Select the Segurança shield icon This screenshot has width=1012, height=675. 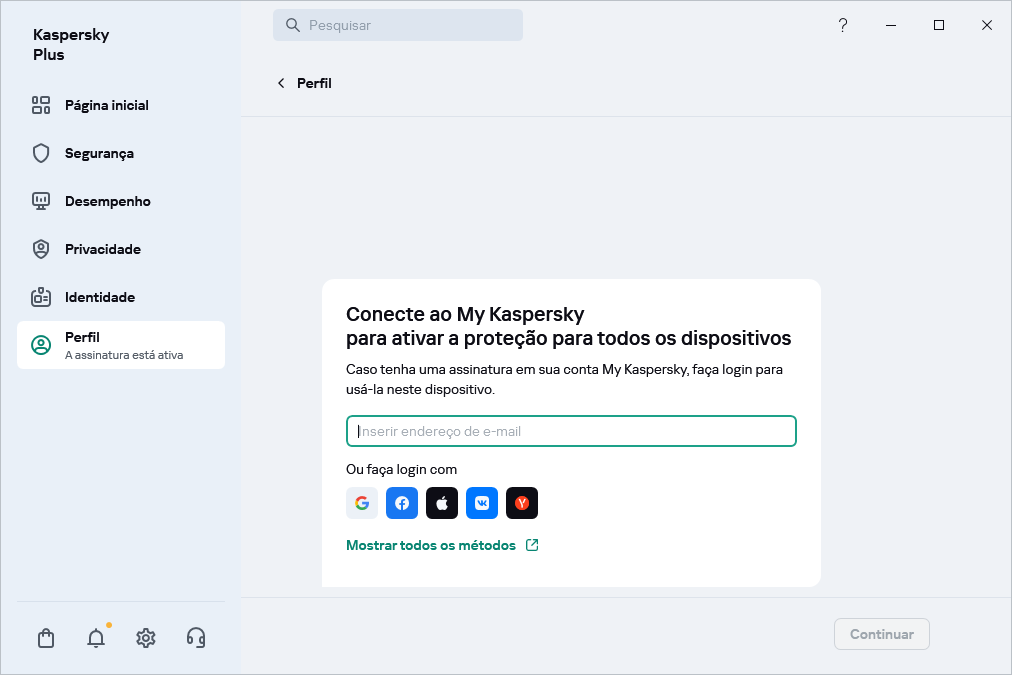[40, 153]
